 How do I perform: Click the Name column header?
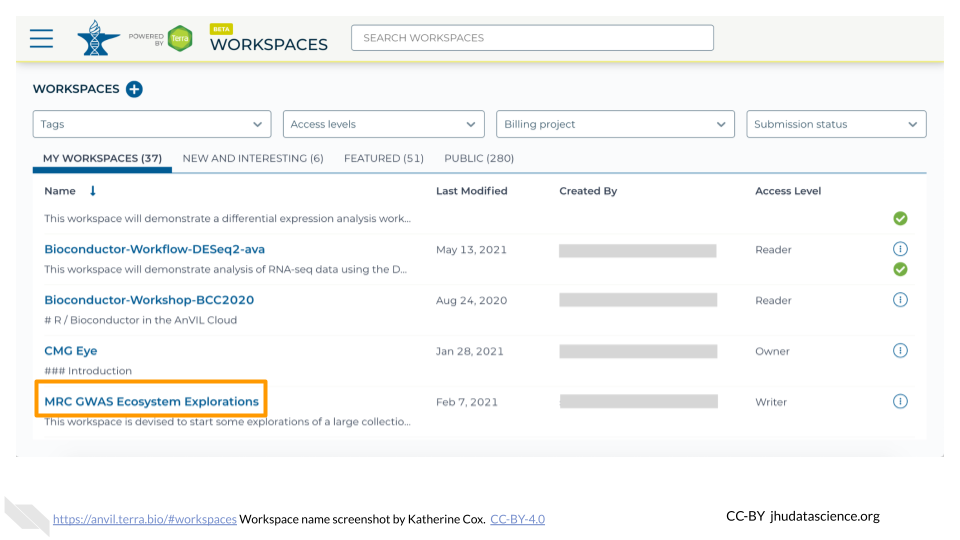60,191
